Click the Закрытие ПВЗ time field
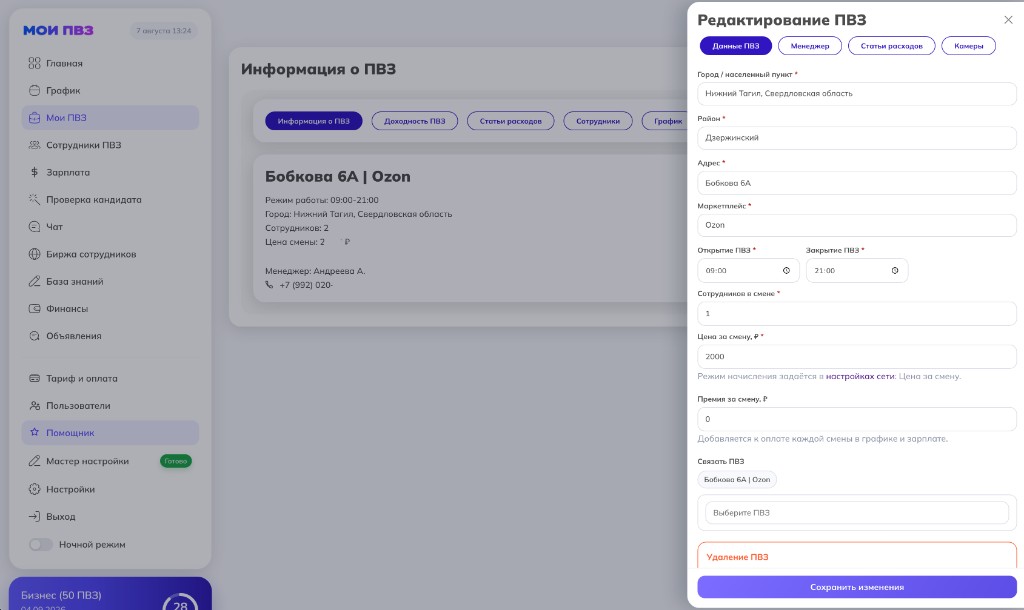The height and width of the screenshot is (610, 1024). (x=857, y=270)
